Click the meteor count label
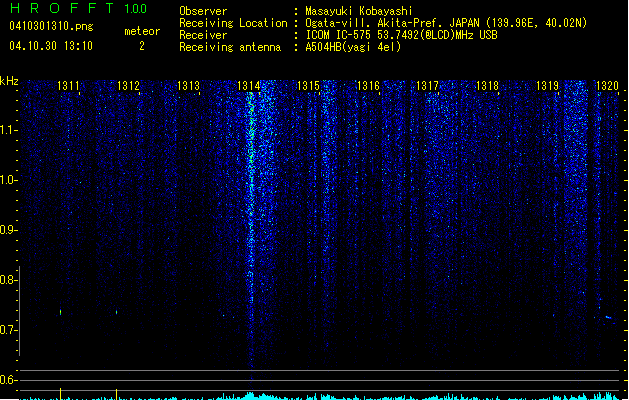Screen dimensions: 629x400 [142, 31]
